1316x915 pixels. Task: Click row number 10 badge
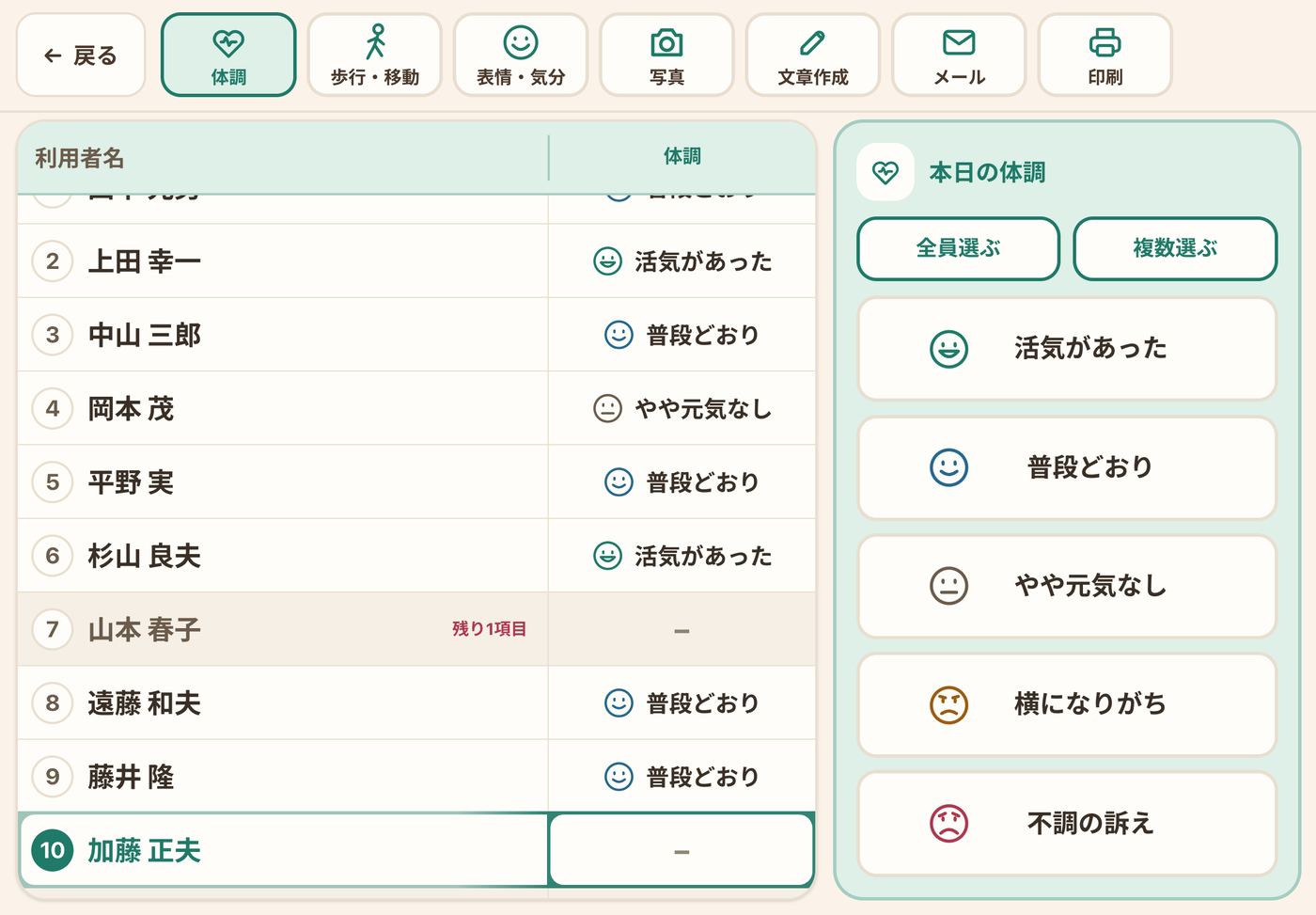click(x=53, y=850)
